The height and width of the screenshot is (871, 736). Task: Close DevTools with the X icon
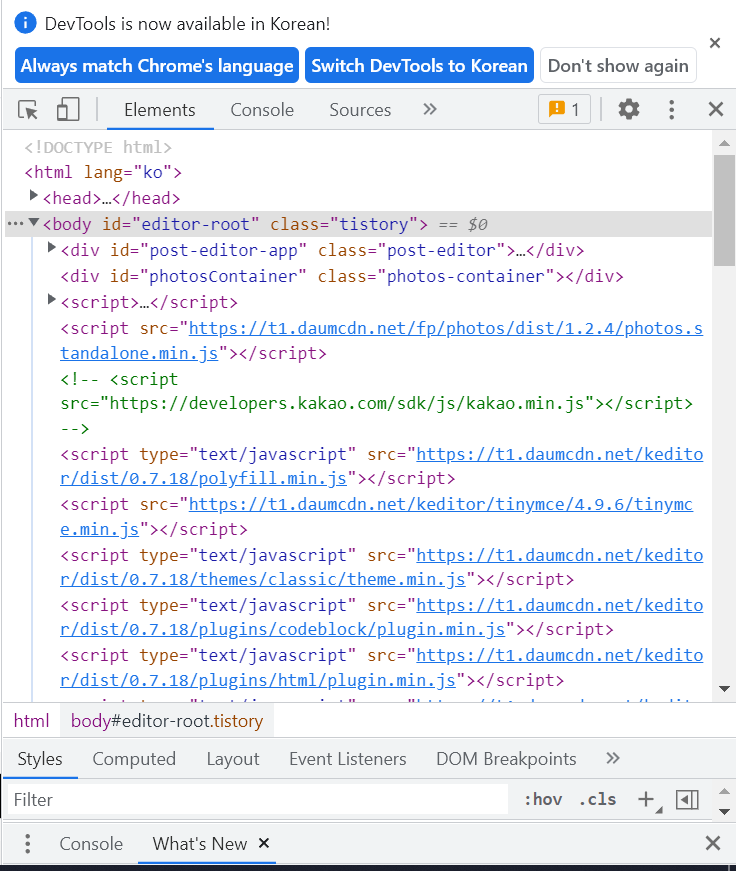point(716,109)
